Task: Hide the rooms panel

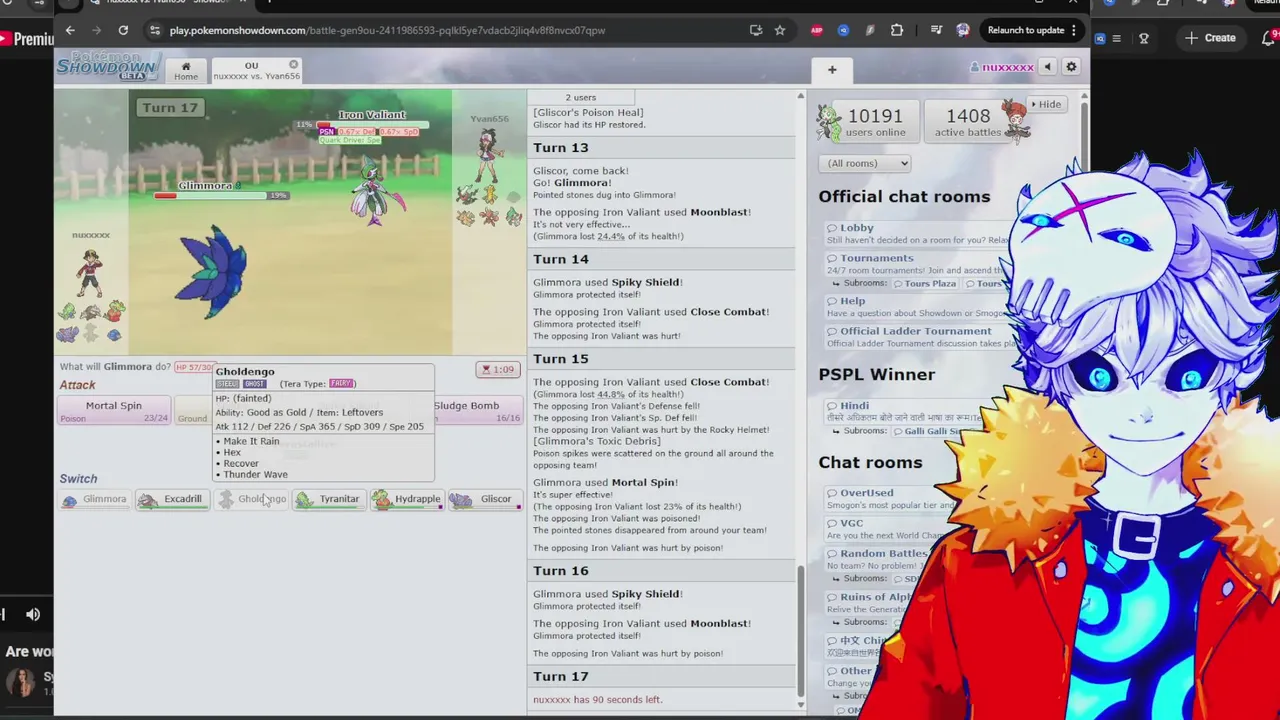Action: coord(1049,104)
